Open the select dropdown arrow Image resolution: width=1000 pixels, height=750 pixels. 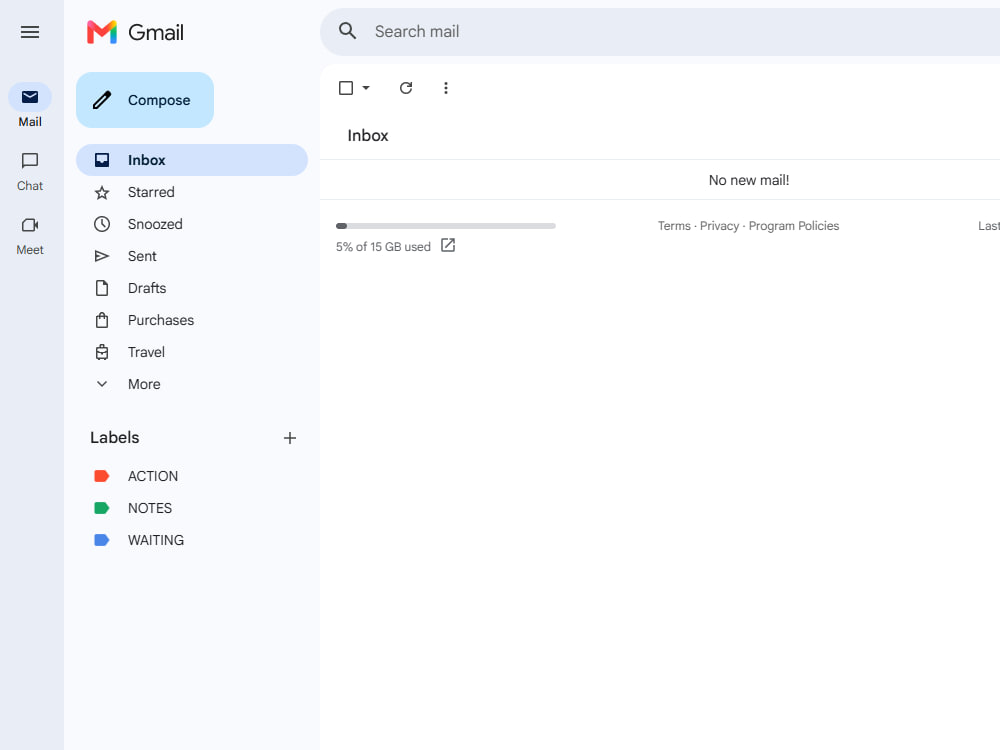[x=366, y=88]
